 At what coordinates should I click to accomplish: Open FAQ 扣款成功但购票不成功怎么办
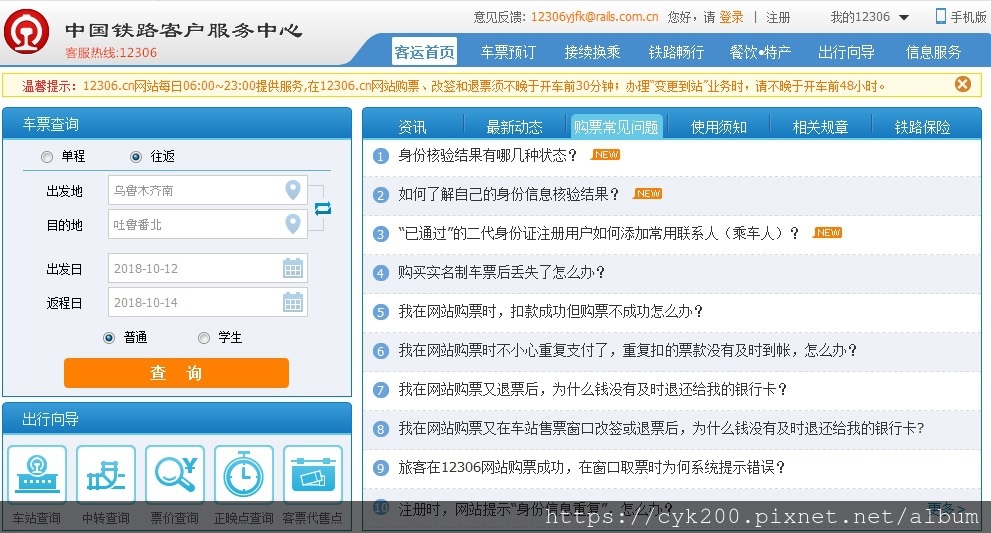(550, 312)
